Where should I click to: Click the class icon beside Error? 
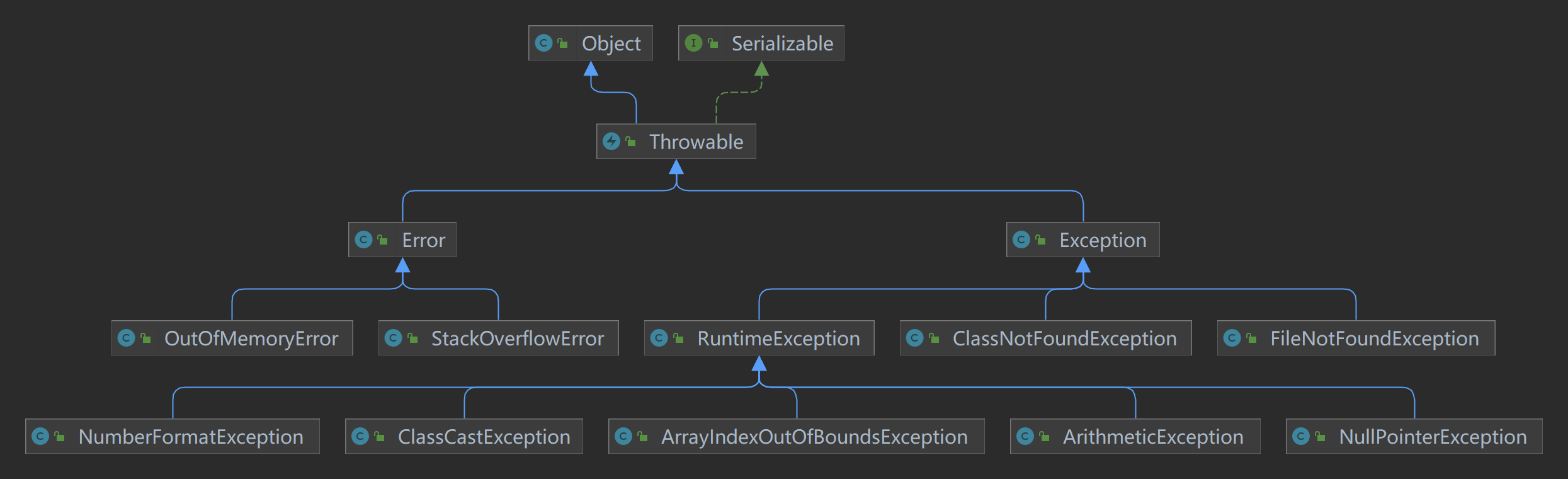(363, 239)
